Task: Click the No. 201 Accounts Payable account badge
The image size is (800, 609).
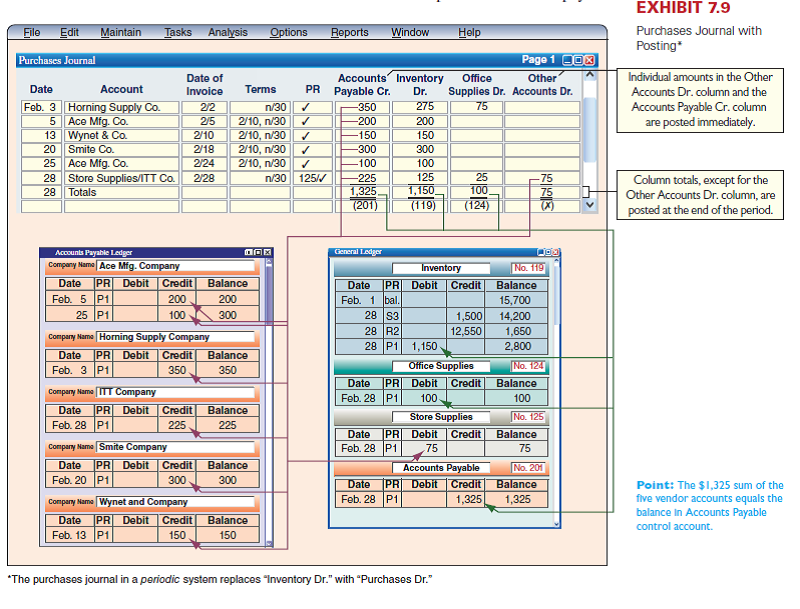Action: pyautogui.click(x=528, y=467)
